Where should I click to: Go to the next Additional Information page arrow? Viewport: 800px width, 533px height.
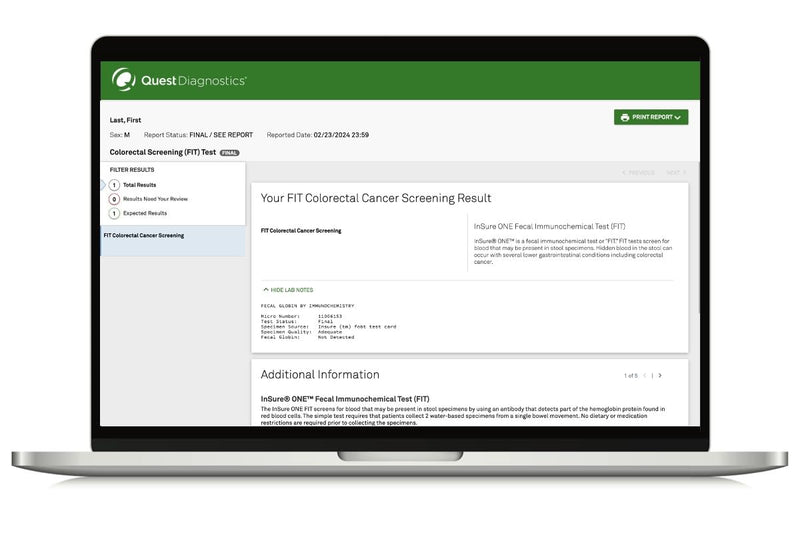tap(660, 375)
